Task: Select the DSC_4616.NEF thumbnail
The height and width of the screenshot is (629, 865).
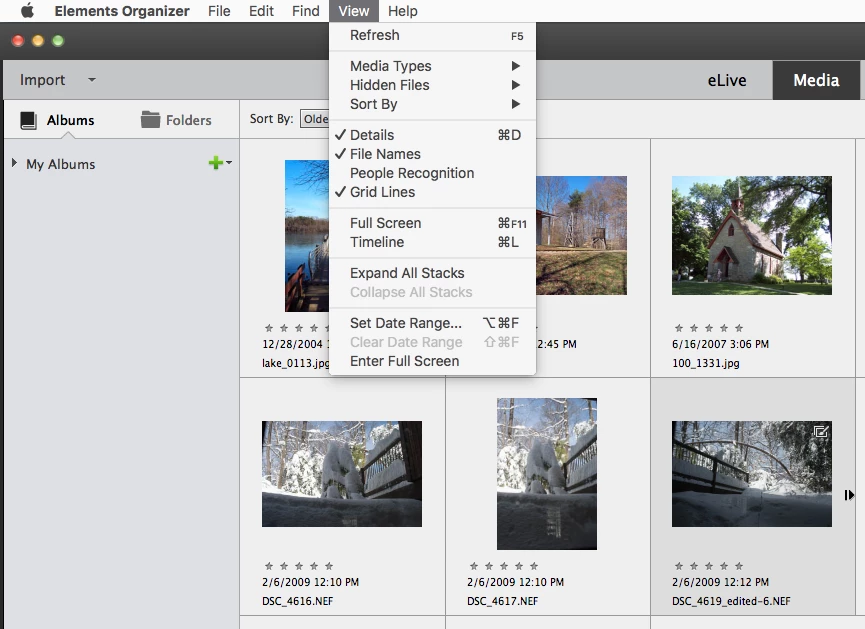Action: pyautogui.click(x=341, y=474)
